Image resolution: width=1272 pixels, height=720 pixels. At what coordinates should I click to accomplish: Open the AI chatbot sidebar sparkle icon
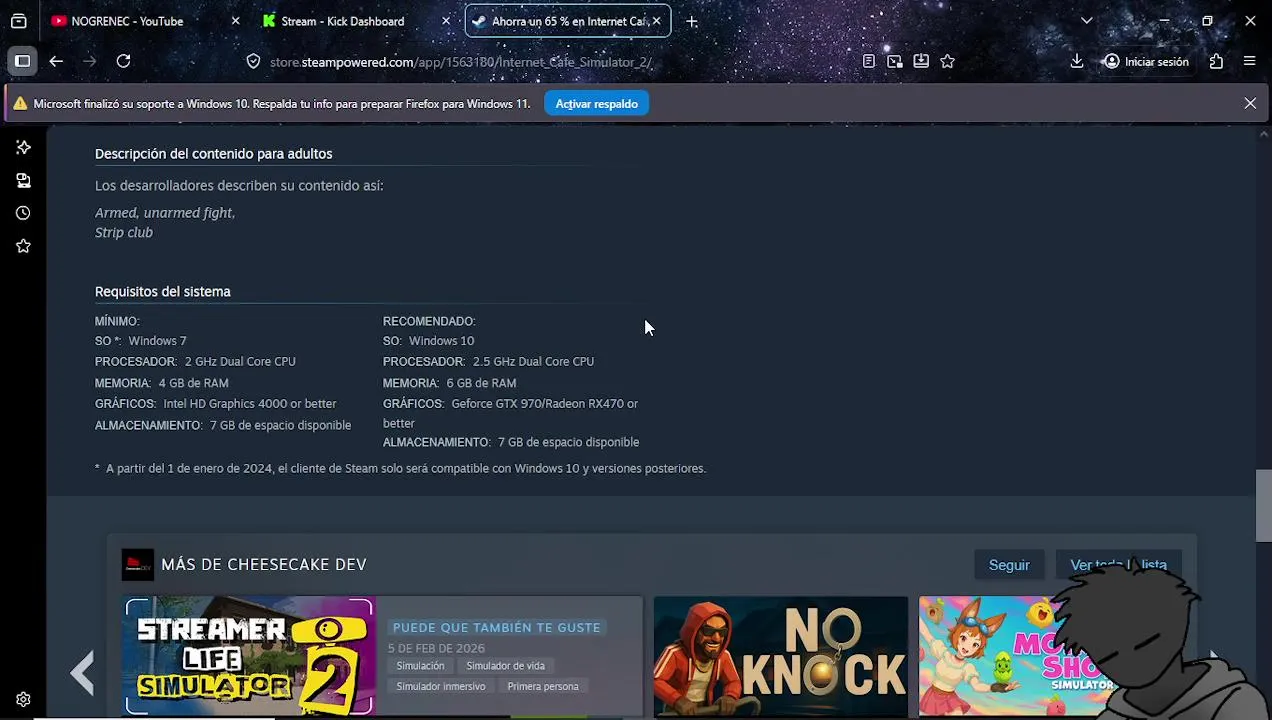tap(23, 147)
